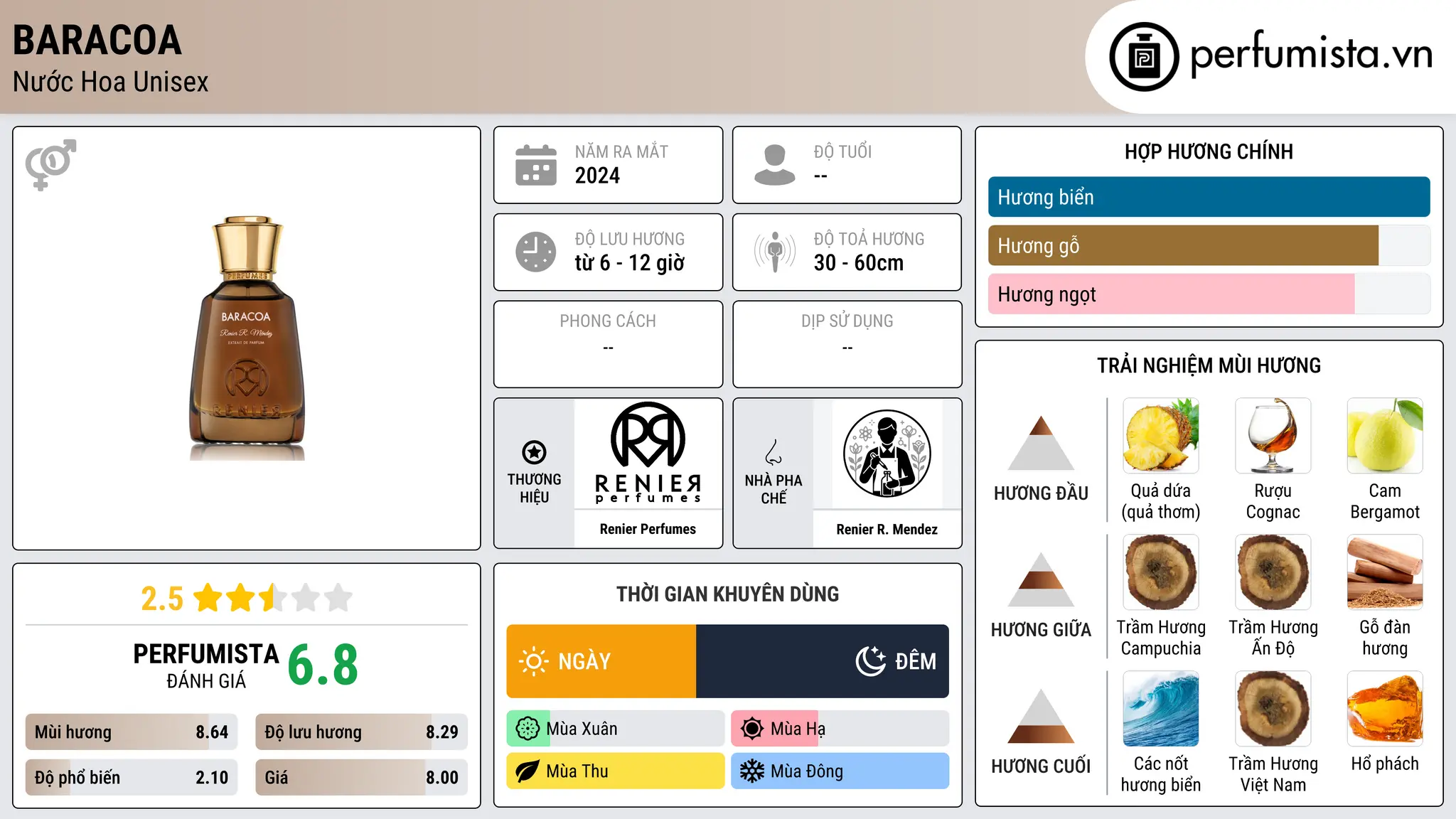
Task: Click the BARACOA perfume title
Action: coord(97,40)
